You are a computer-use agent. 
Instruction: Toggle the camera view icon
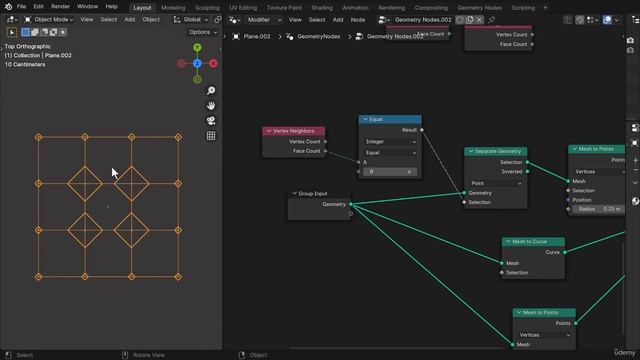(211, 121)
